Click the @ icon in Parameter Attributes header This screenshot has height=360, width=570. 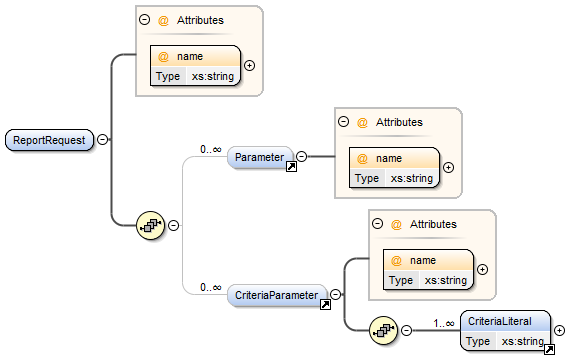(362, 123)
